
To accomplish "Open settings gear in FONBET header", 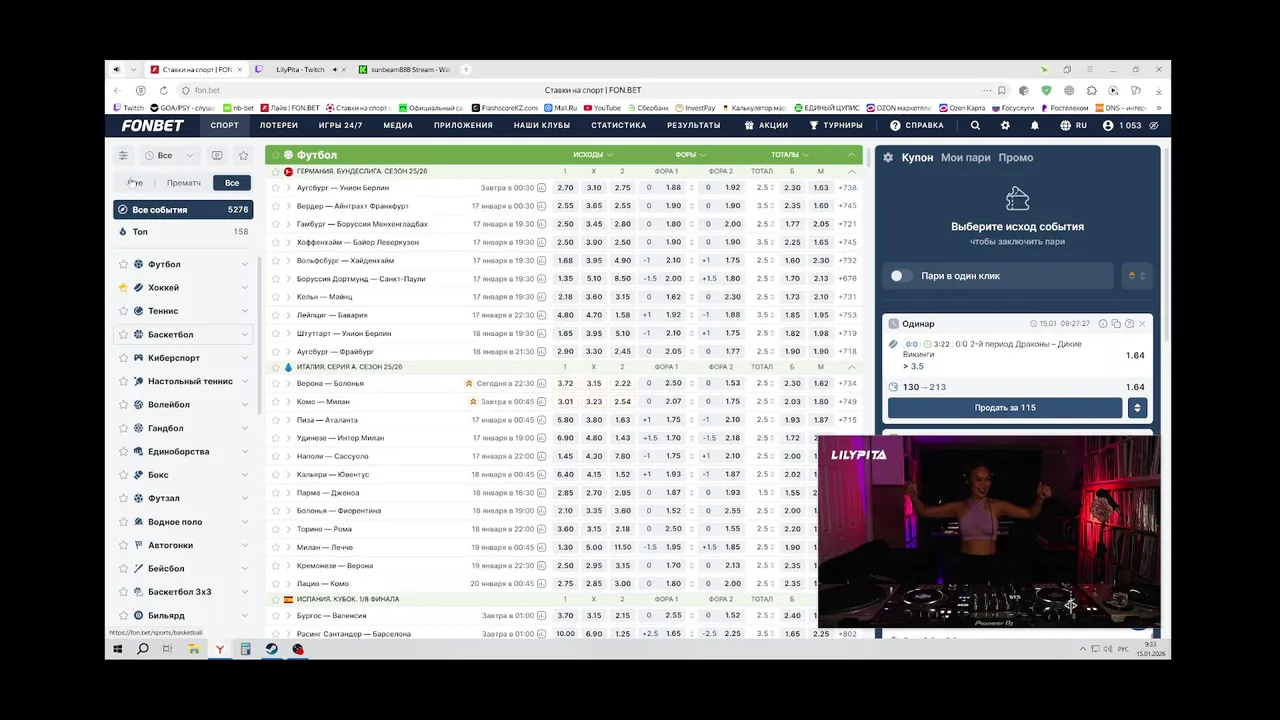I will coord(1005,126).
